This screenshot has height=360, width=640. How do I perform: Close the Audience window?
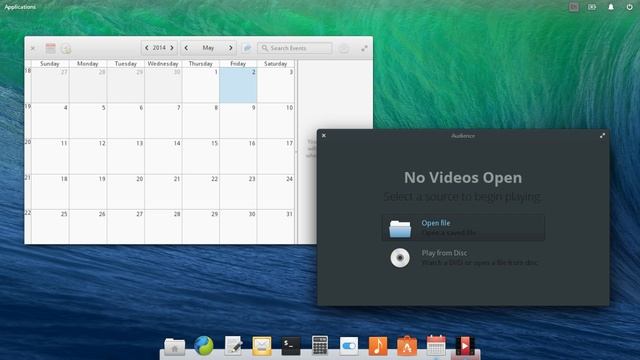pos(324,136)
